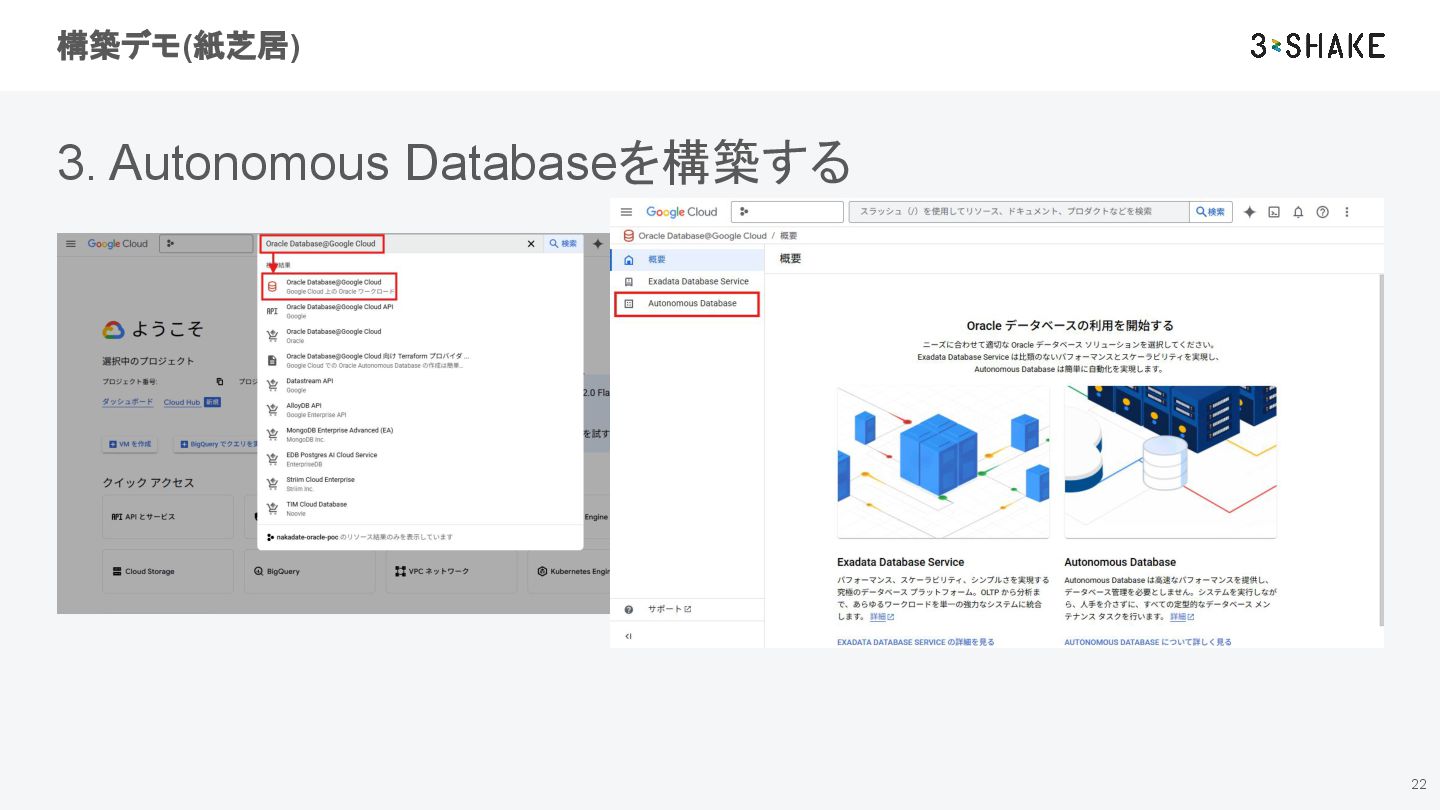The image size is (1440, 810).
Task: Select EDB Postgres AI Cloud Service result
Action: 420,459
